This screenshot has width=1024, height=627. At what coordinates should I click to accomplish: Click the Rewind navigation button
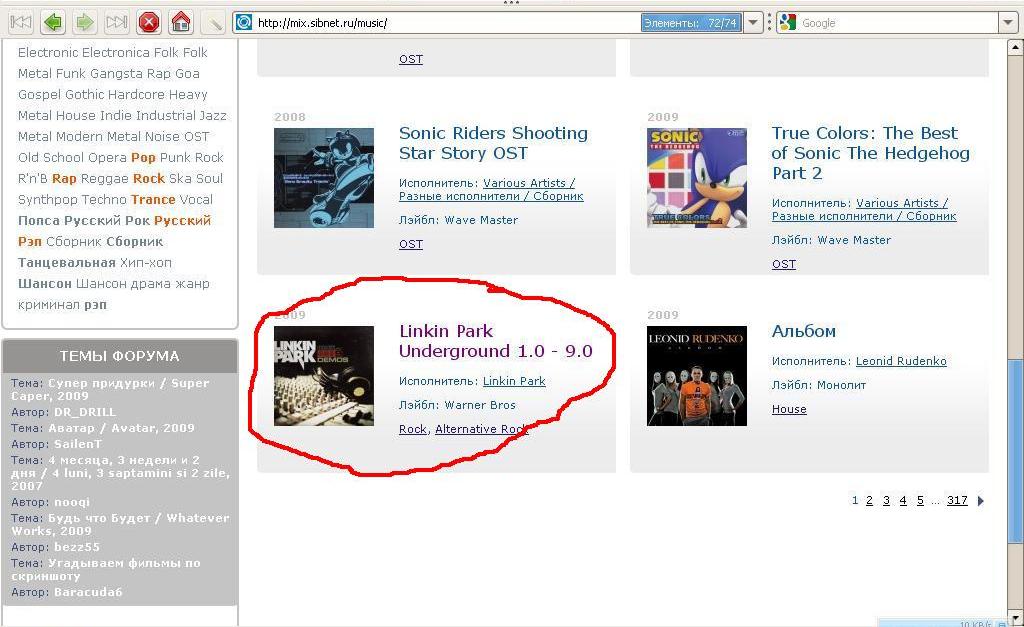[20, 22]
